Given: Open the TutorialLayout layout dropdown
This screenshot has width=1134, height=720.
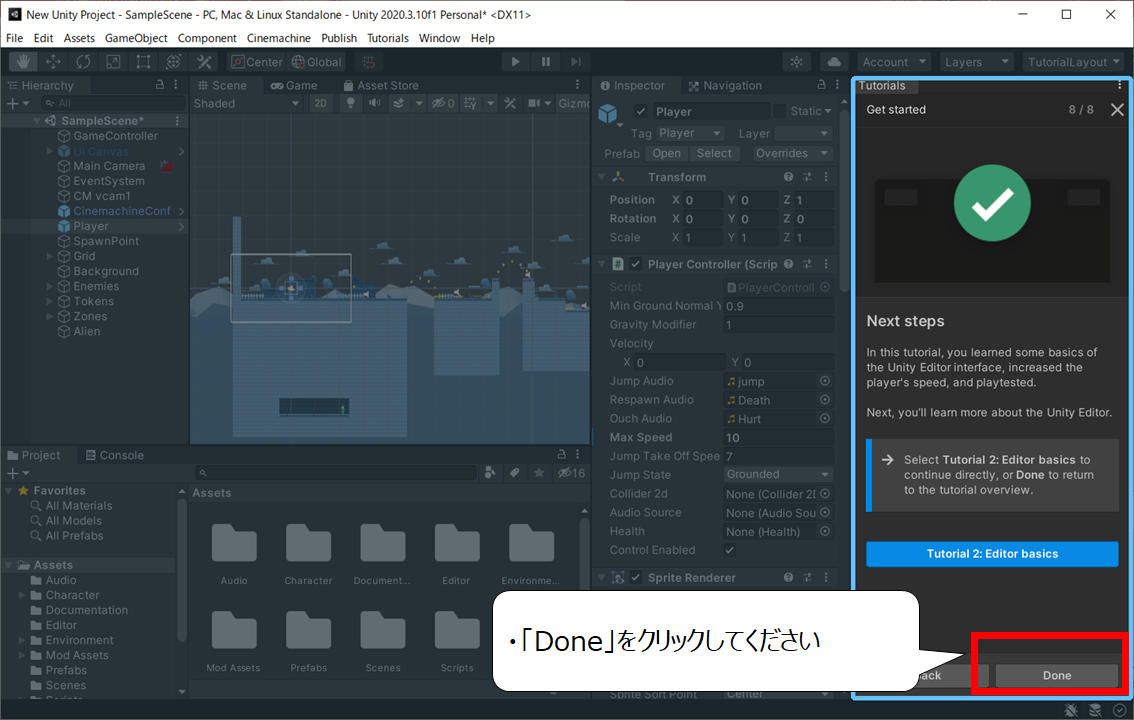Looking at the screenshot, I should point(1074,62).
